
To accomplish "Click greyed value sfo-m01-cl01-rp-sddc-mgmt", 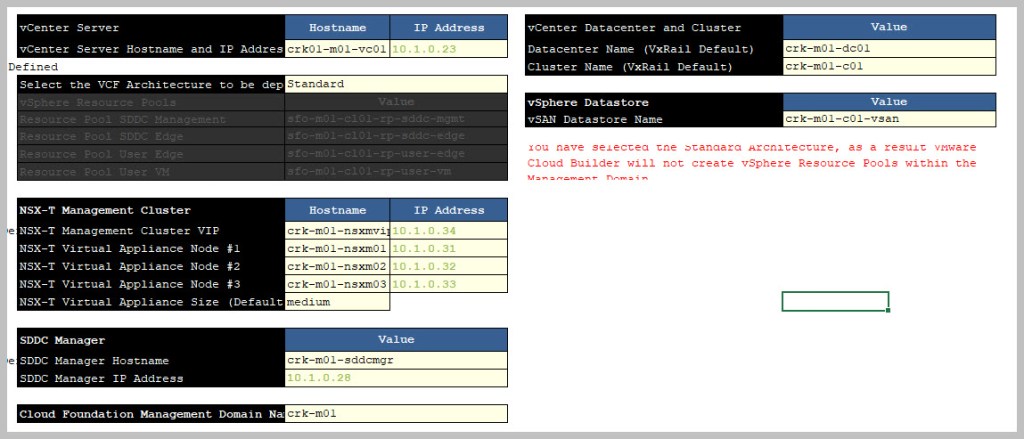I will click(396, 120).
